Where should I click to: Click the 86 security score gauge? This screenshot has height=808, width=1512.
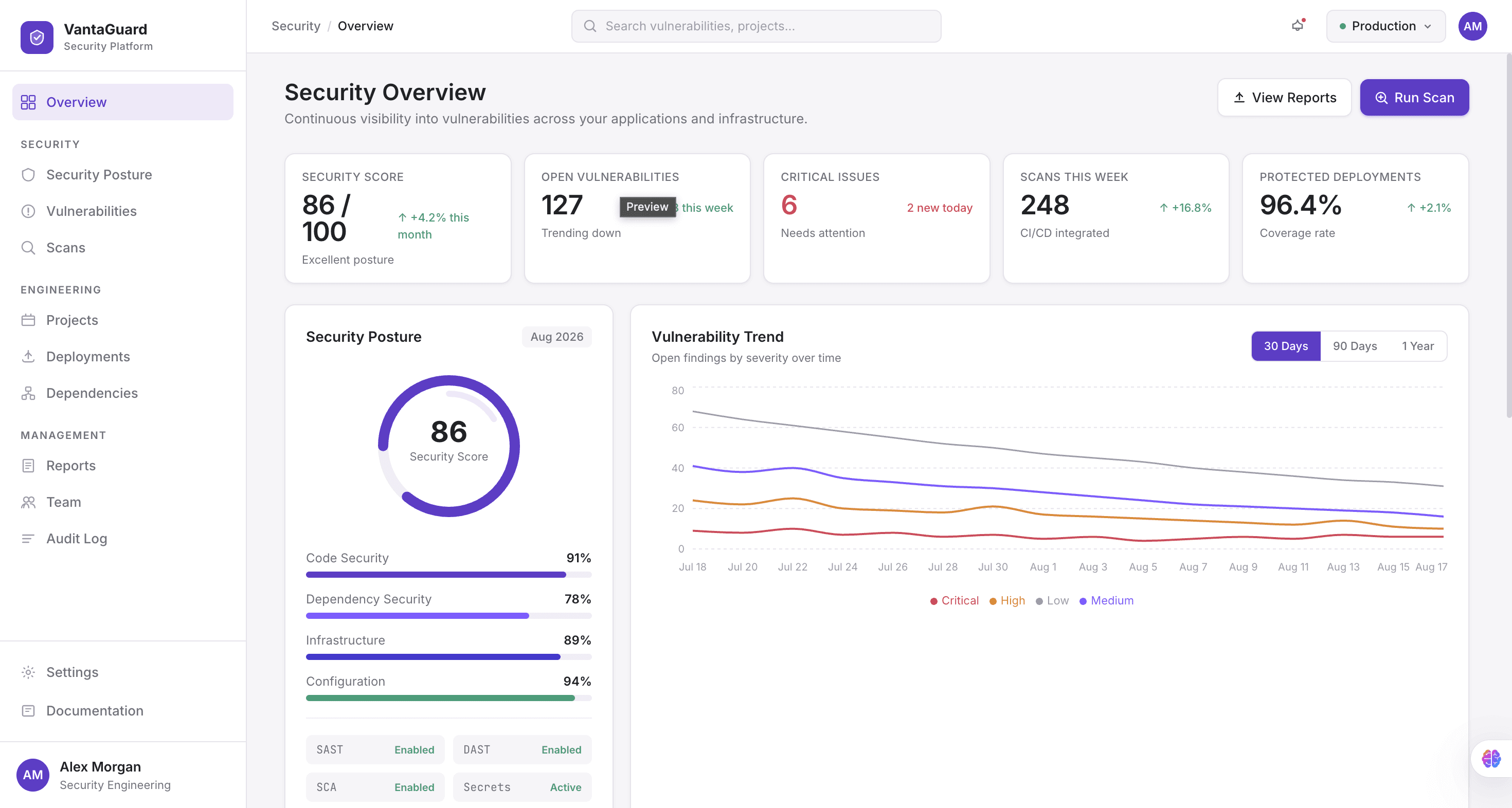click(448, 446)
